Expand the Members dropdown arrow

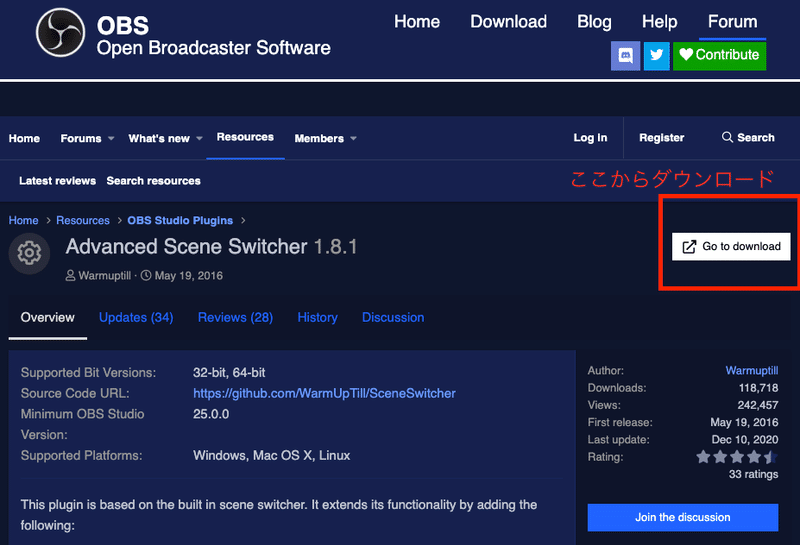353,138
